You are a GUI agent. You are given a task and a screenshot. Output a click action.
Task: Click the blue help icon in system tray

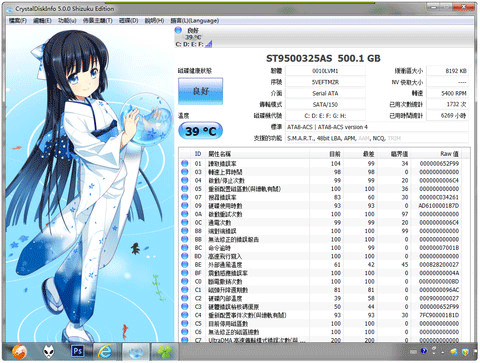pyautogui.click(x=424, y=351)
